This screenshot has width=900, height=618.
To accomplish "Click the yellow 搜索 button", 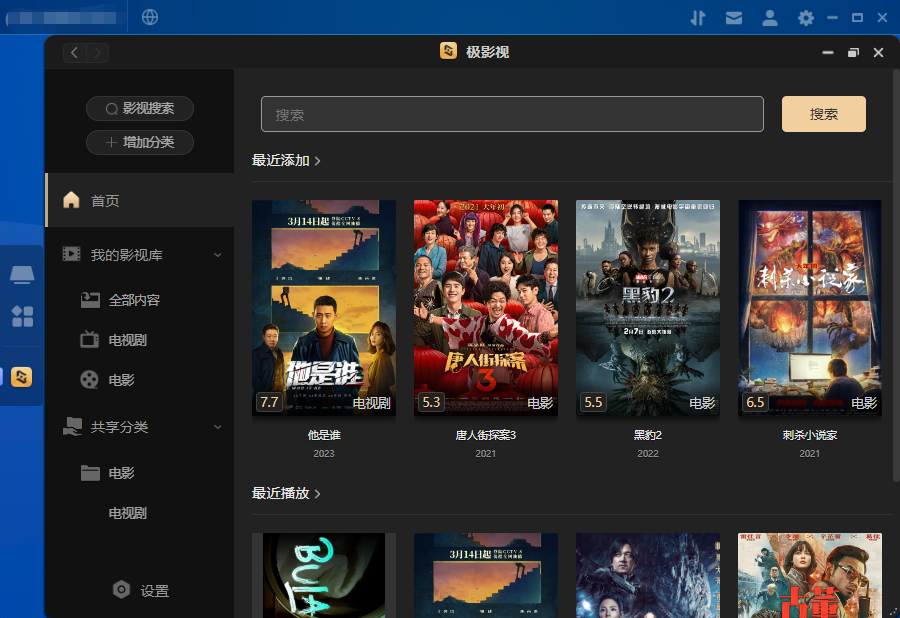I will (x=824, y=114).
